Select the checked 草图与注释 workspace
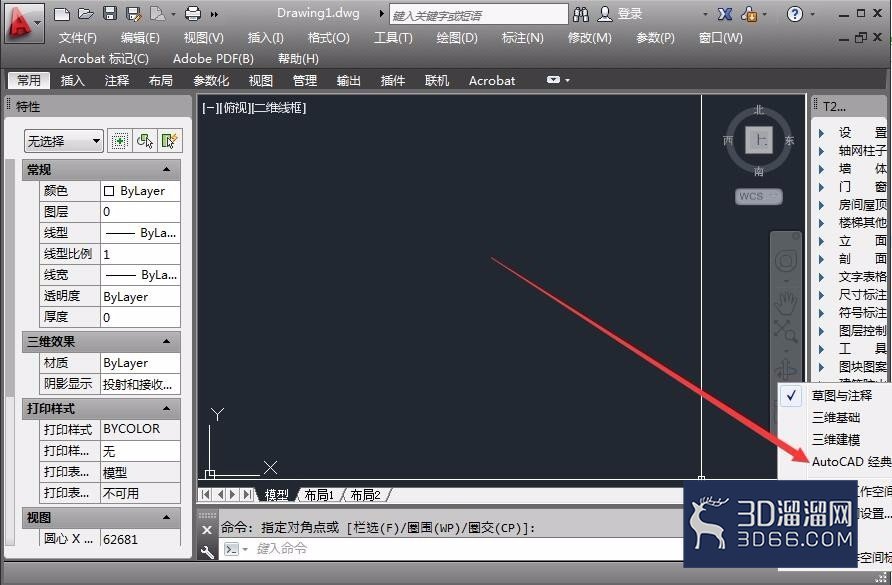Image resolution: width=892 pixels, height=585 pixels. click(841, 396)
